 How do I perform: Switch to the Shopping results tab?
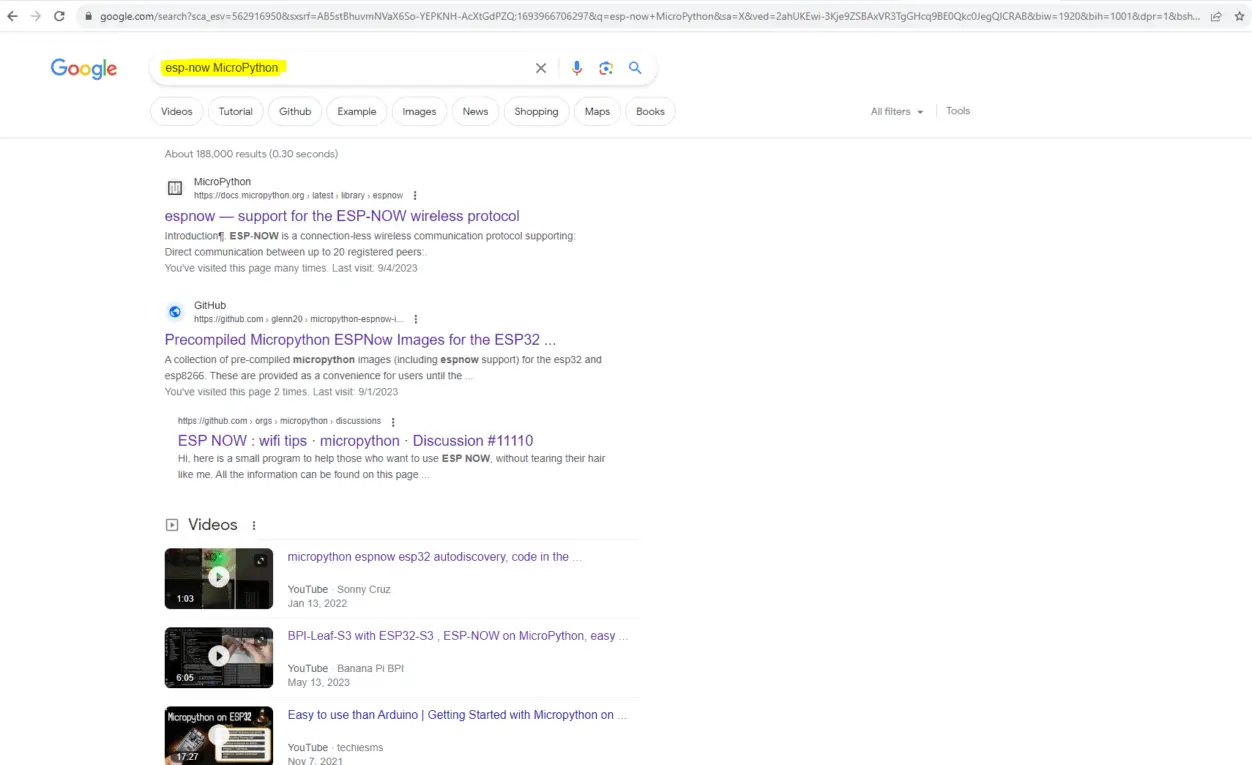click(536, 111)
